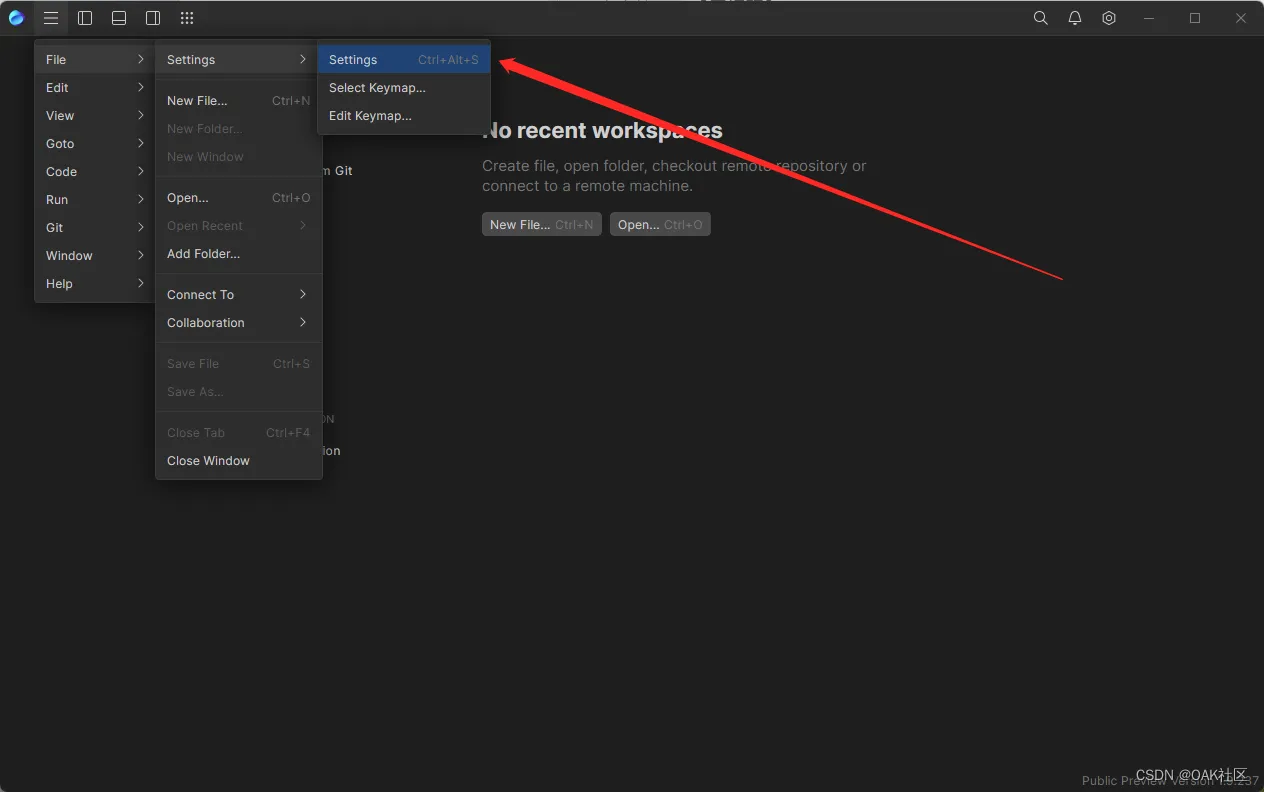Click the New File button on welcome screen
The height and width of the screenshot is (792, 1264).
pyautogui.click(x=541, y=224)
